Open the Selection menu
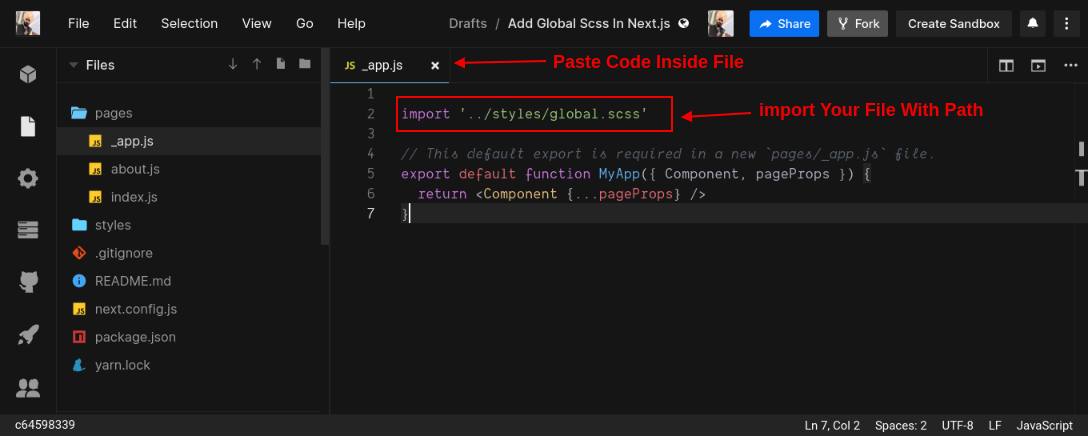The image size is (1088, 436). click(189, 24)
